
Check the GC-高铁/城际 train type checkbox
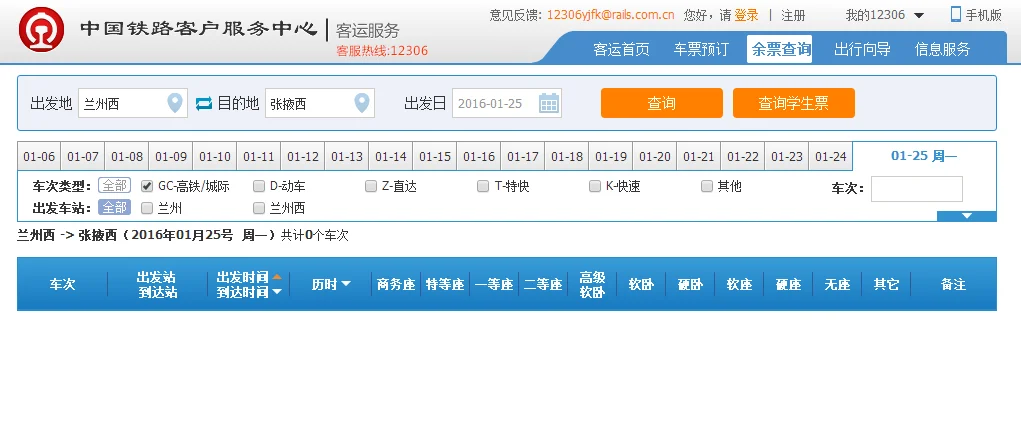pyautogui.click(x=147, y=186)
